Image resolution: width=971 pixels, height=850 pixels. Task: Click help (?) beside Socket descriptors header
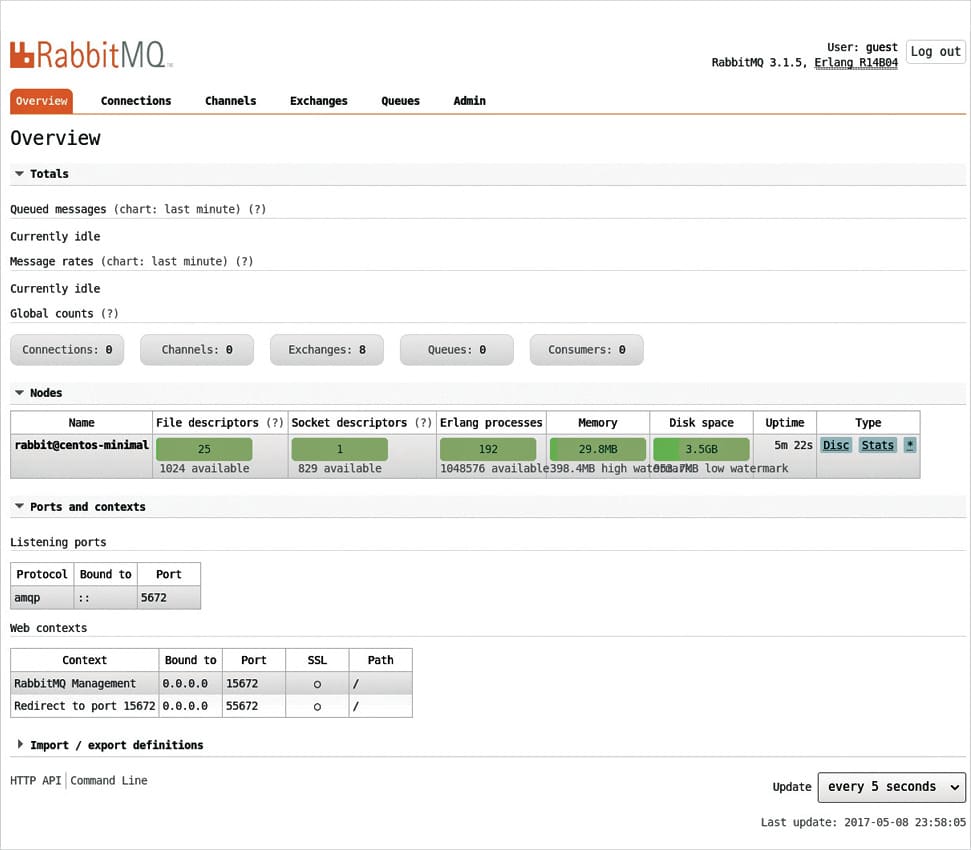423,422
